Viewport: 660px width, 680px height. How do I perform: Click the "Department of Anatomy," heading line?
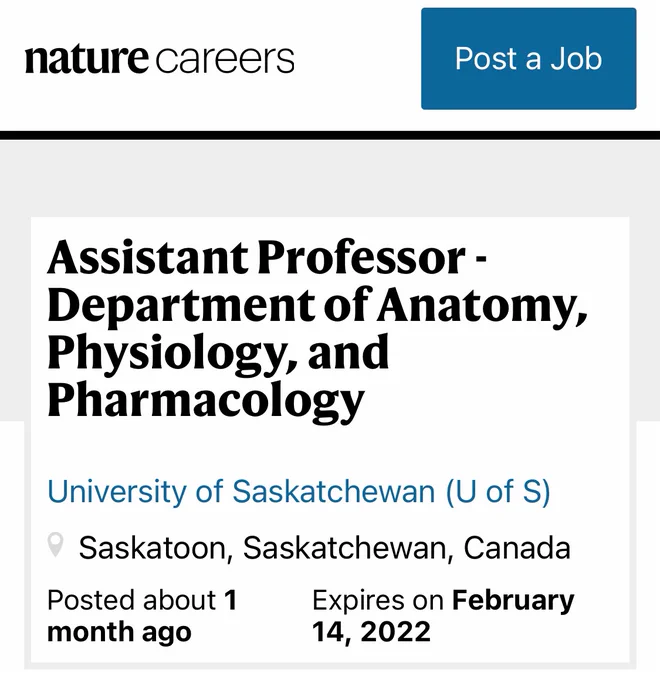[317, 305]
